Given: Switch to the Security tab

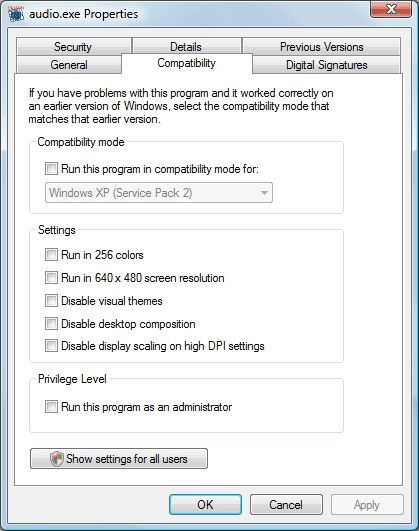Looking at the screenshot, I should point(74,46).
